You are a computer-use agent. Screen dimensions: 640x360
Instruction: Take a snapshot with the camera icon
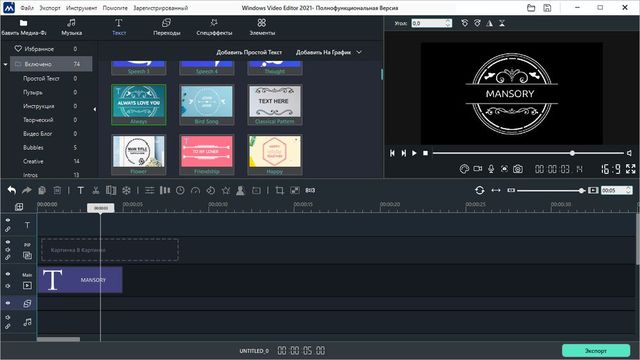pos(518,169)
